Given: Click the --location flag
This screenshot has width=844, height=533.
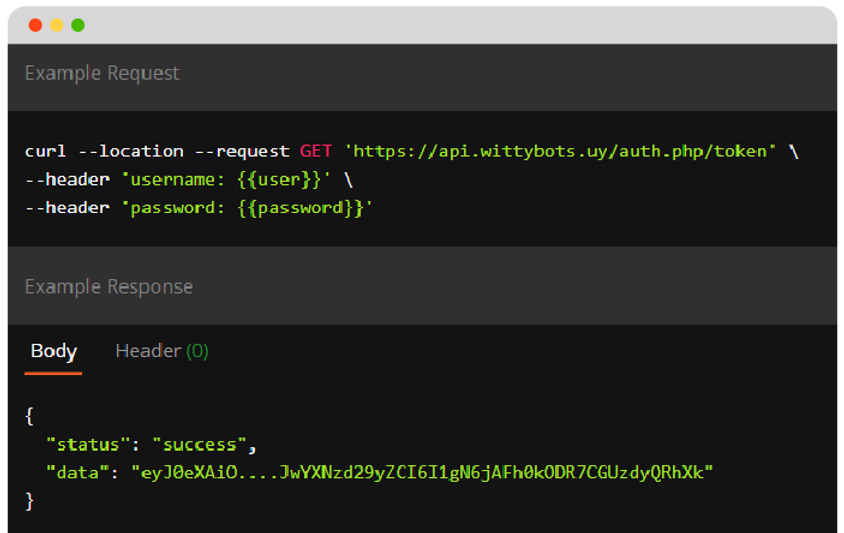Looking at the screenshot, I should [131, 151].
